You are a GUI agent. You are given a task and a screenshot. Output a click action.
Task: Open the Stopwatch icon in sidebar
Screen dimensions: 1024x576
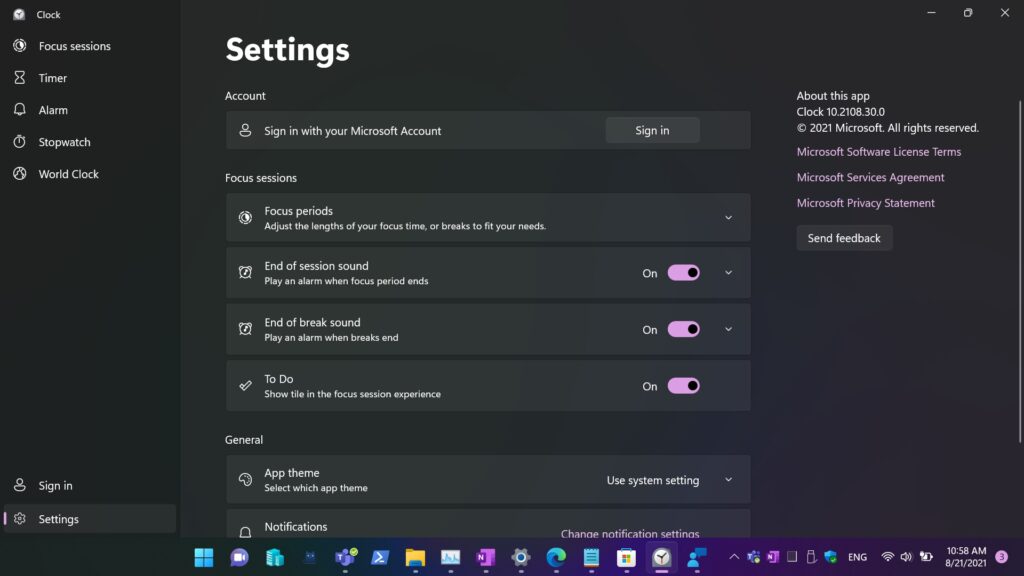(19, 142)
